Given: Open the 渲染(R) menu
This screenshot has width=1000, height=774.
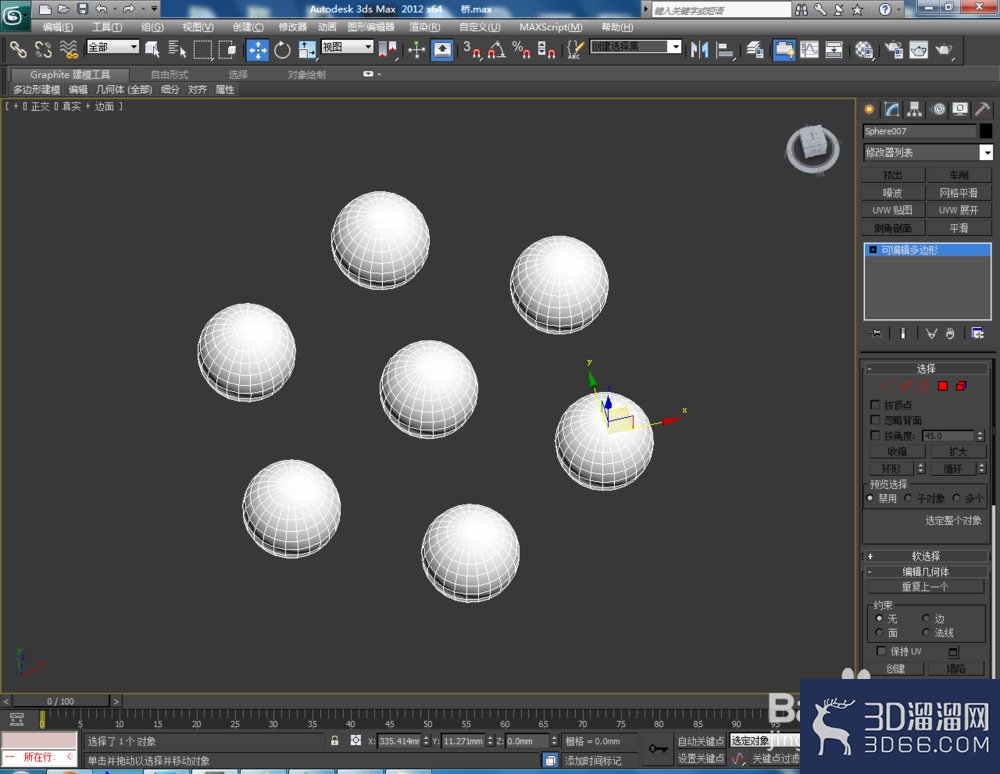Looking at the screenshot, I should point(425,27).
